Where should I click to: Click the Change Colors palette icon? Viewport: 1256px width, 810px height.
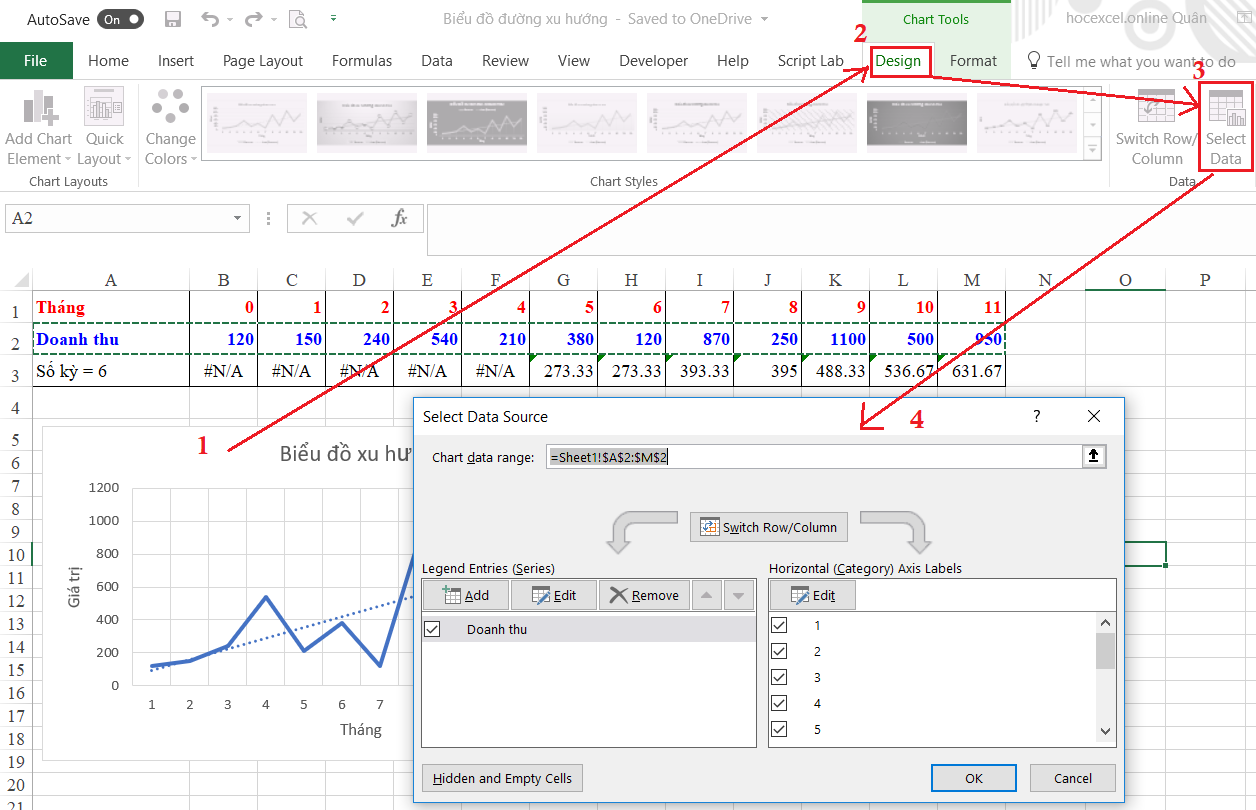pyautogui.click(x=170, y=127)
